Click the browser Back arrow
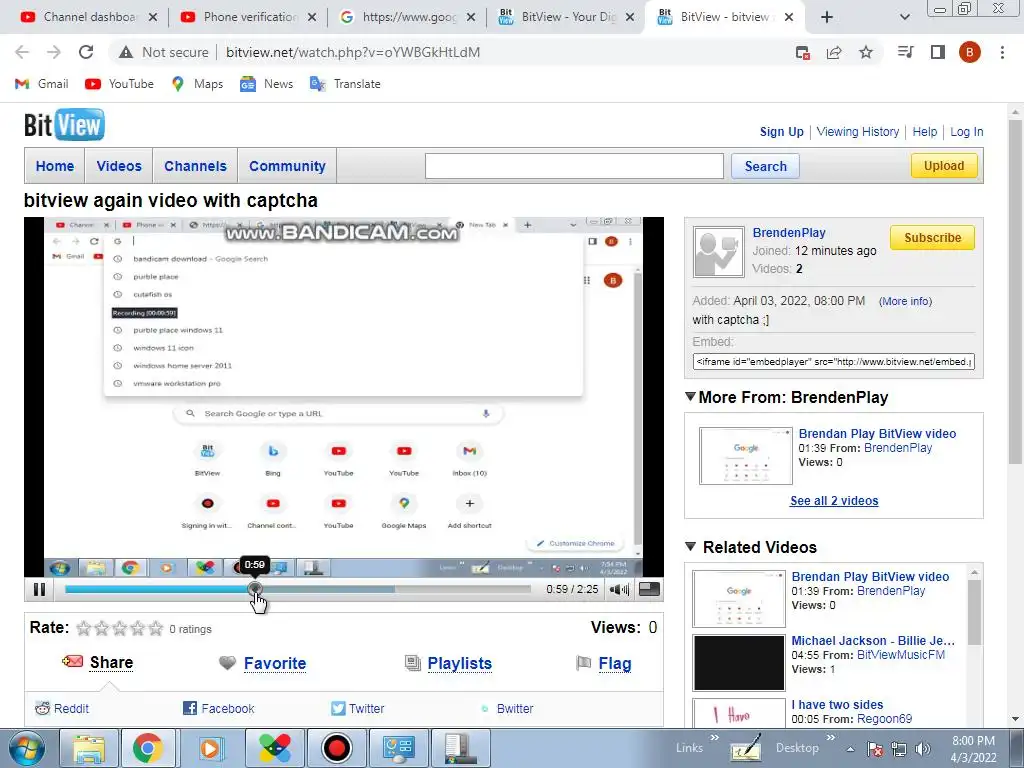This screenshot has height=768, width=1024. pos(22,52)
